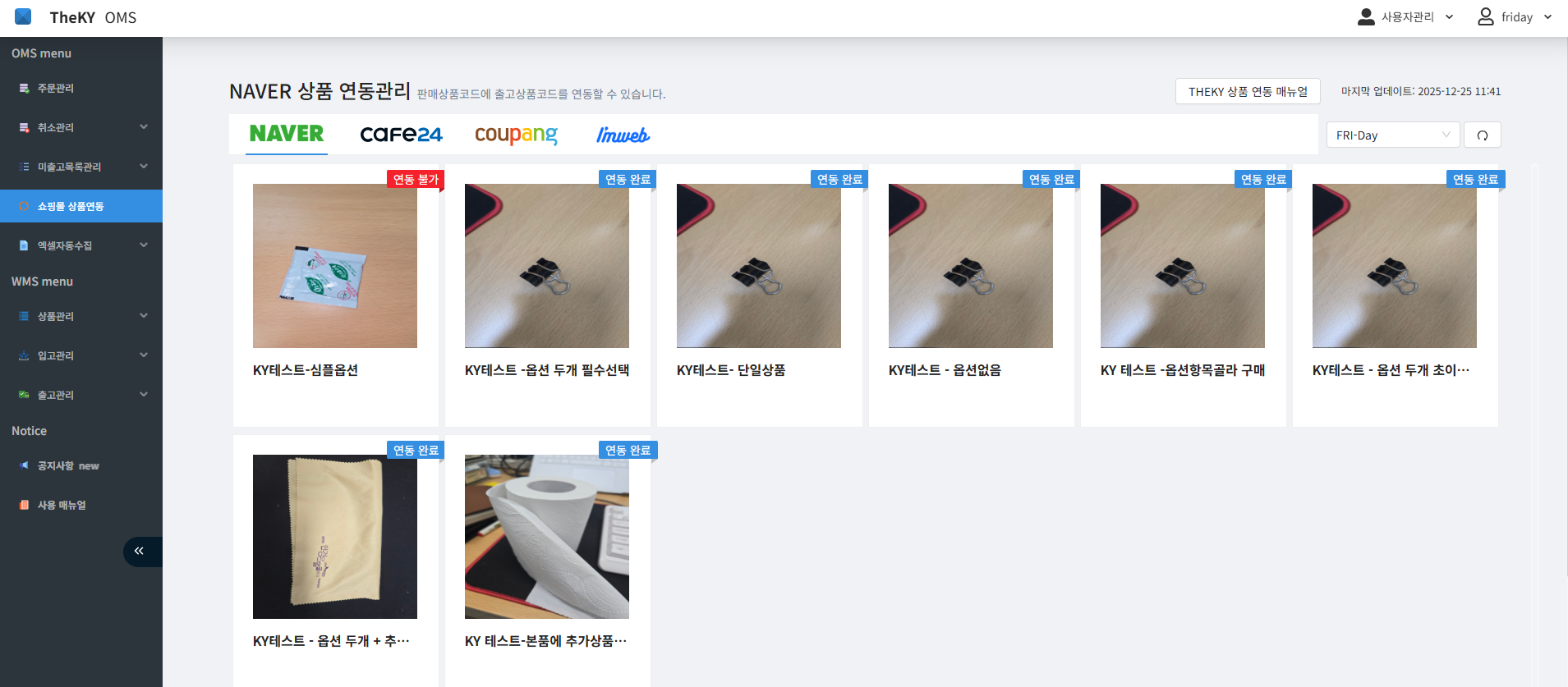Open the 주문관리 sidebar icon
This screenshot has width=1568, height=687.
click(24, 89)
